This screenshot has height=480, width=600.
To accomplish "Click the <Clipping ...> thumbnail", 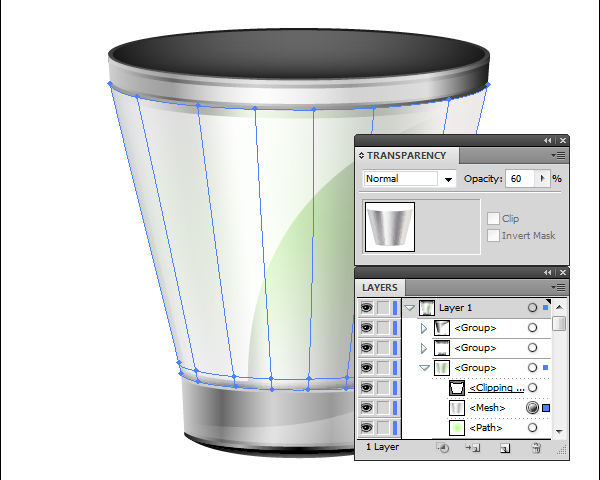I will click(x=457, y=388).
